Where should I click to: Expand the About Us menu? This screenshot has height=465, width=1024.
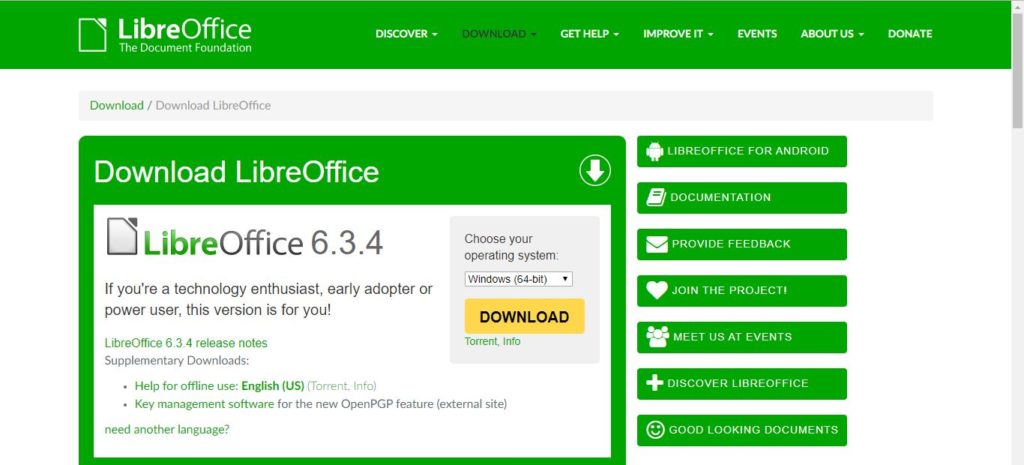coord(832,34)
